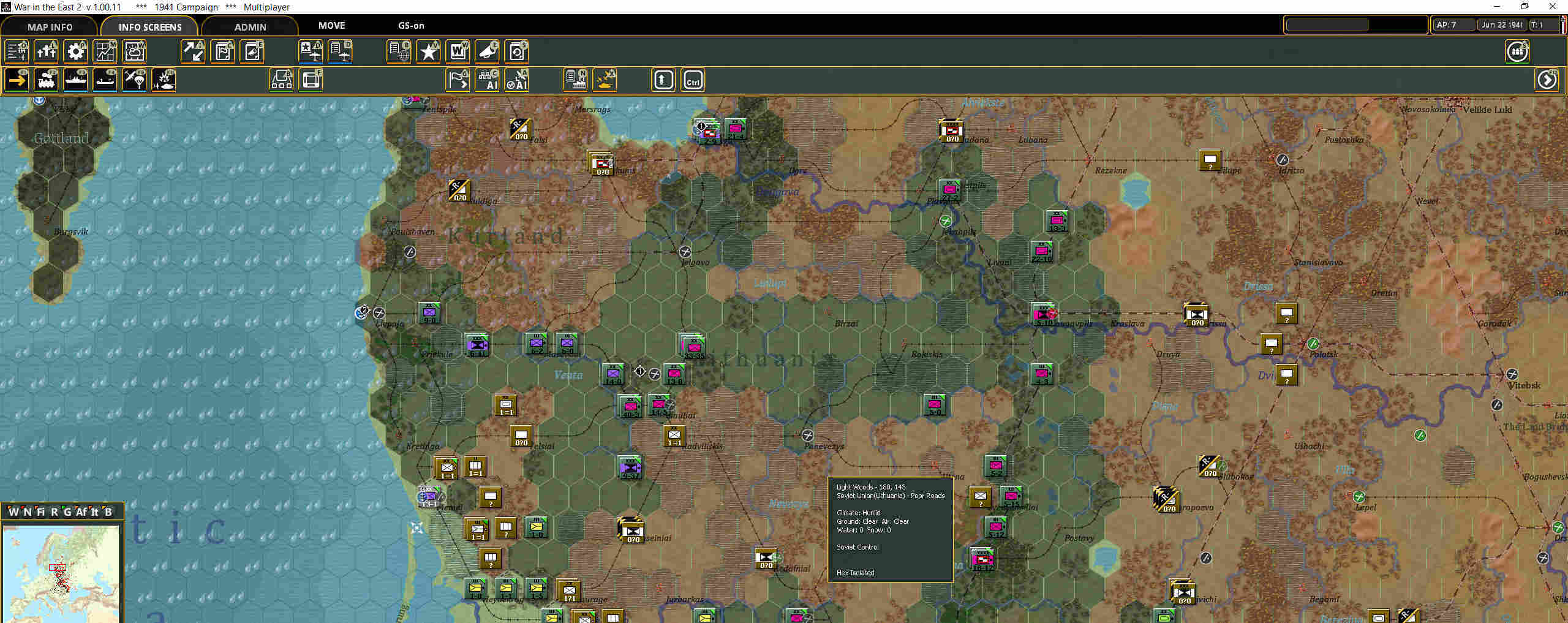Click the T: 1 turn counter
1568x623 pixels.
coord(1545,25)
